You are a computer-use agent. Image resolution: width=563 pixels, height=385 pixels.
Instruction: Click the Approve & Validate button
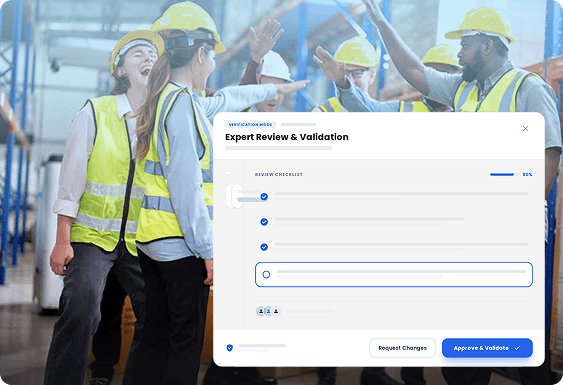coord(487,348)
